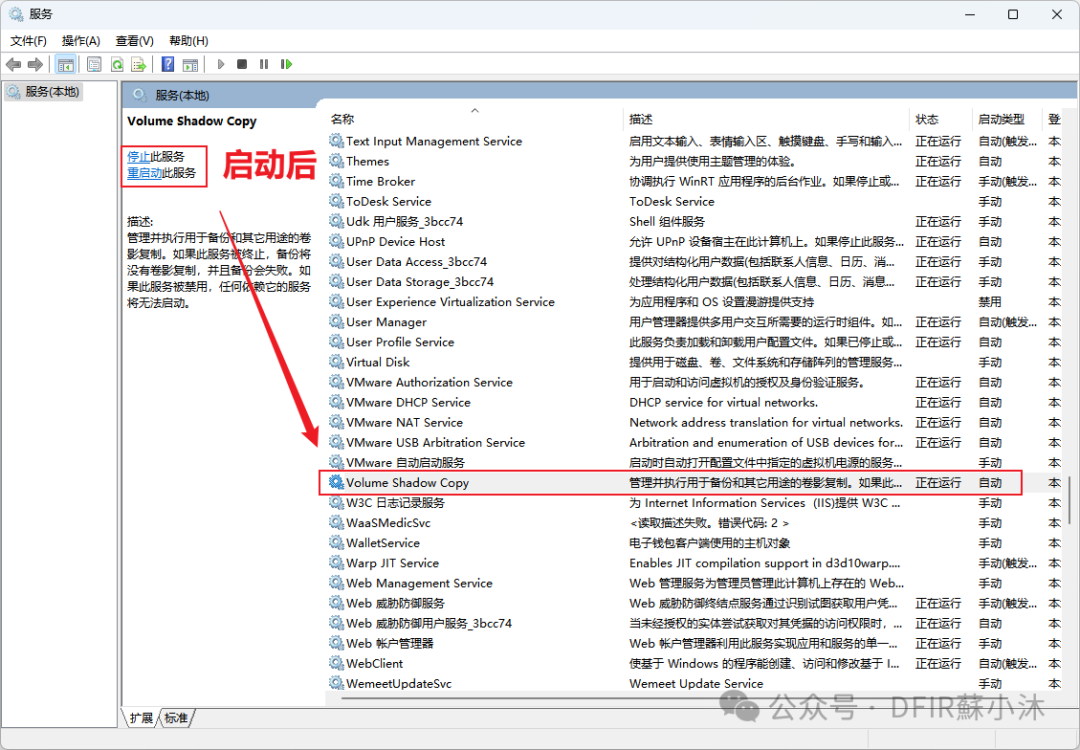Click the Stop Service square icon
The height and width of the screenshot is (750, 1080).
[x=242, y=64]
